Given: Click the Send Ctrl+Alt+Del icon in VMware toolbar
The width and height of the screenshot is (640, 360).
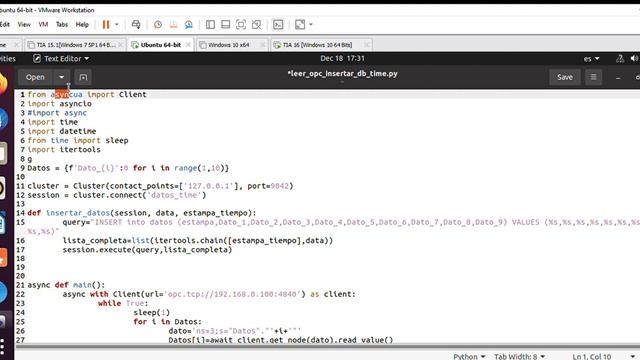Looking at the screenshot, I should point(136,24).
